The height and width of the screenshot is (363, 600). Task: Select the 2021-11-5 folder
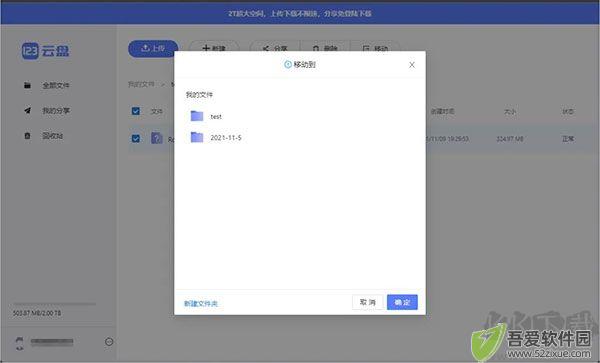click(x=216, y=137)
